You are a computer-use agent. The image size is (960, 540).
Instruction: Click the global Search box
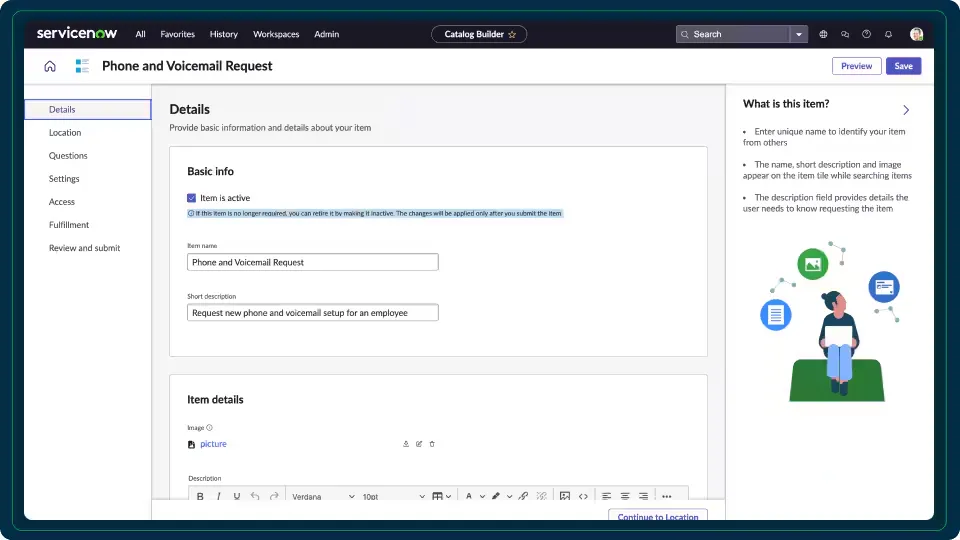(x=733, y=34)
